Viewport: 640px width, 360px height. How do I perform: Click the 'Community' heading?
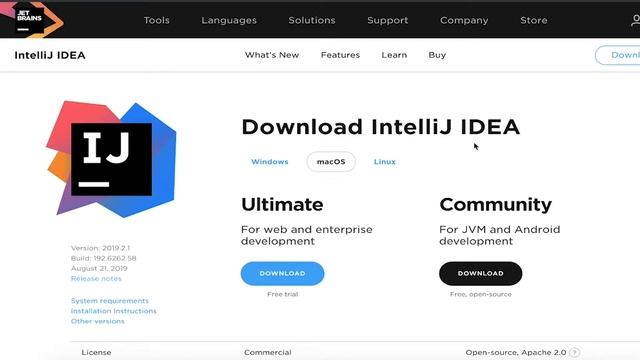[496, 205]
